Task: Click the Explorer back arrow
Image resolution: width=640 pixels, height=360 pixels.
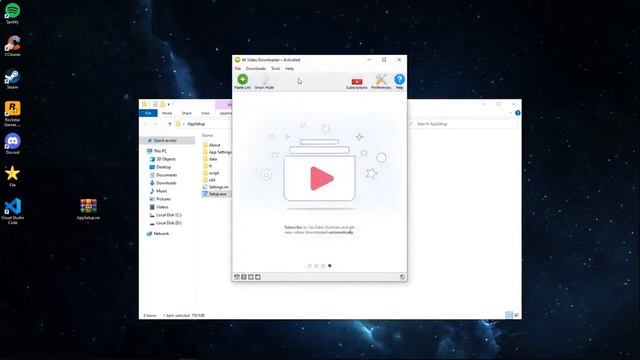Action: pos(145,124)
